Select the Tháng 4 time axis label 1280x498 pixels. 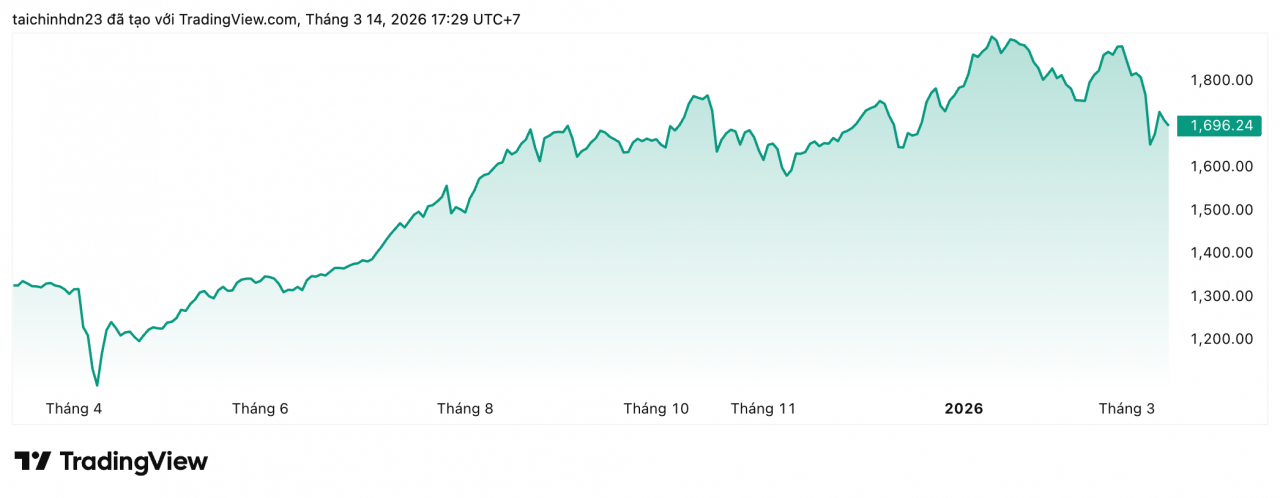tap(74, 409)
